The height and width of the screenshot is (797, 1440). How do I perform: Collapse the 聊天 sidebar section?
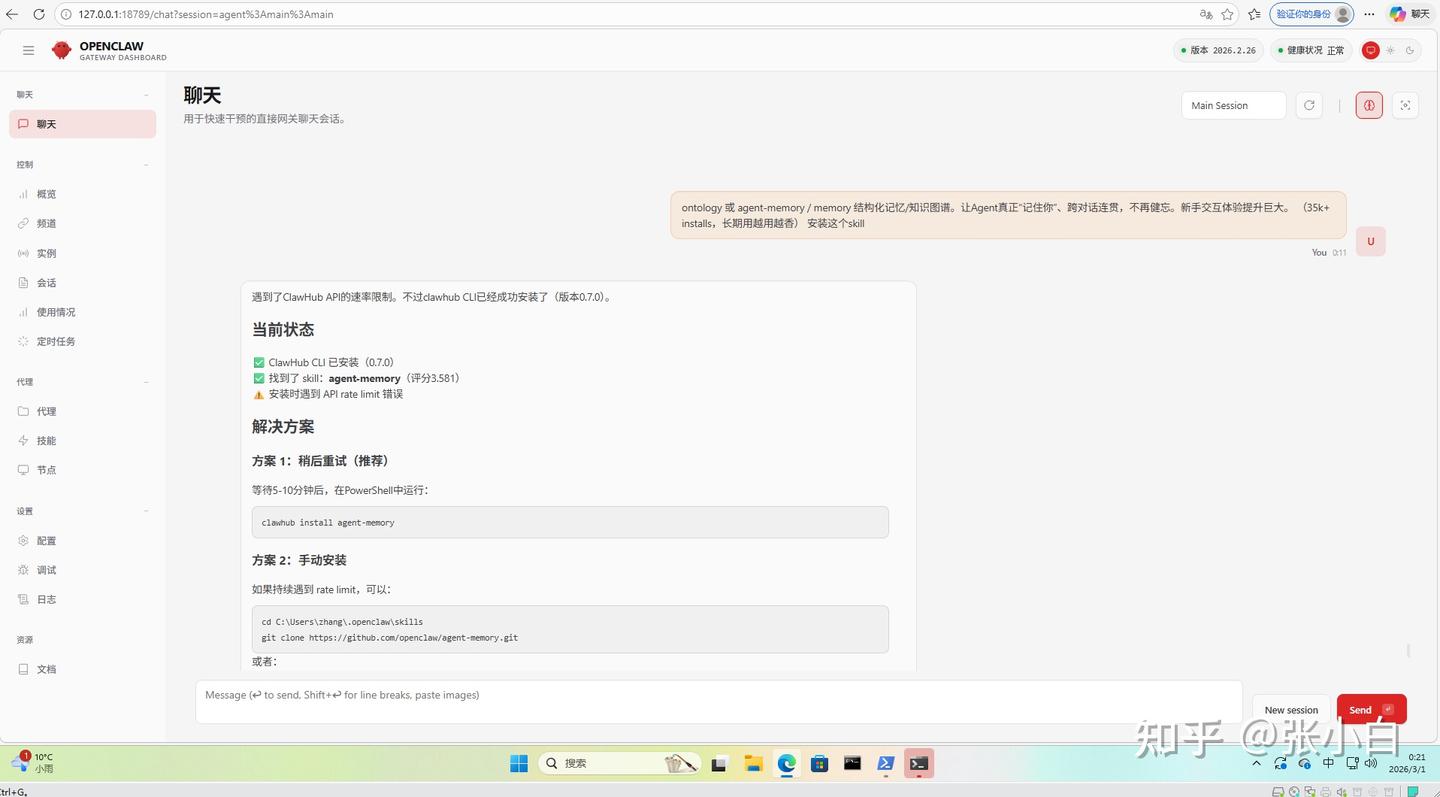[x=146, y=95]
